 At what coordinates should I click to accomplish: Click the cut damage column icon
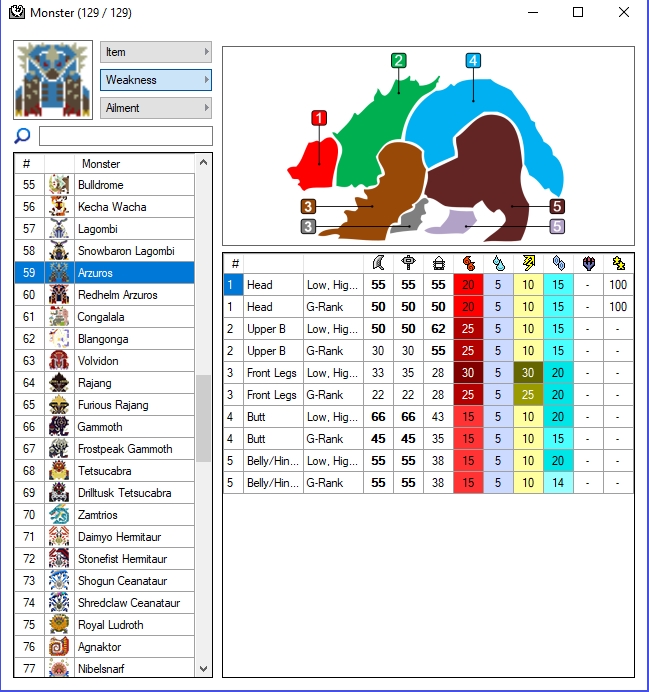[x=378, y=263]
